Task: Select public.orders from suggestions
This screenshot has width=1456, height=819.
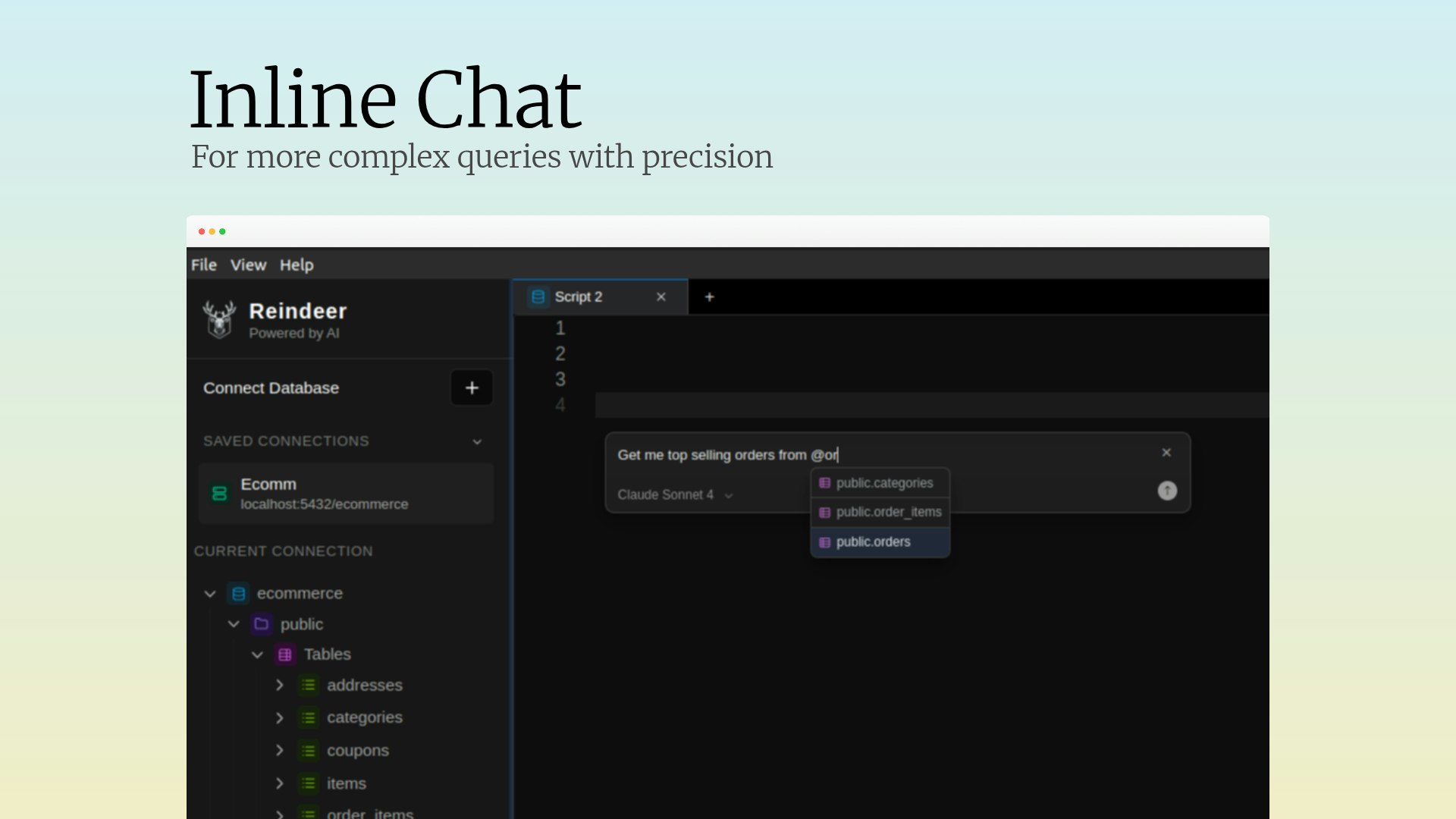Action: point(873,542)
